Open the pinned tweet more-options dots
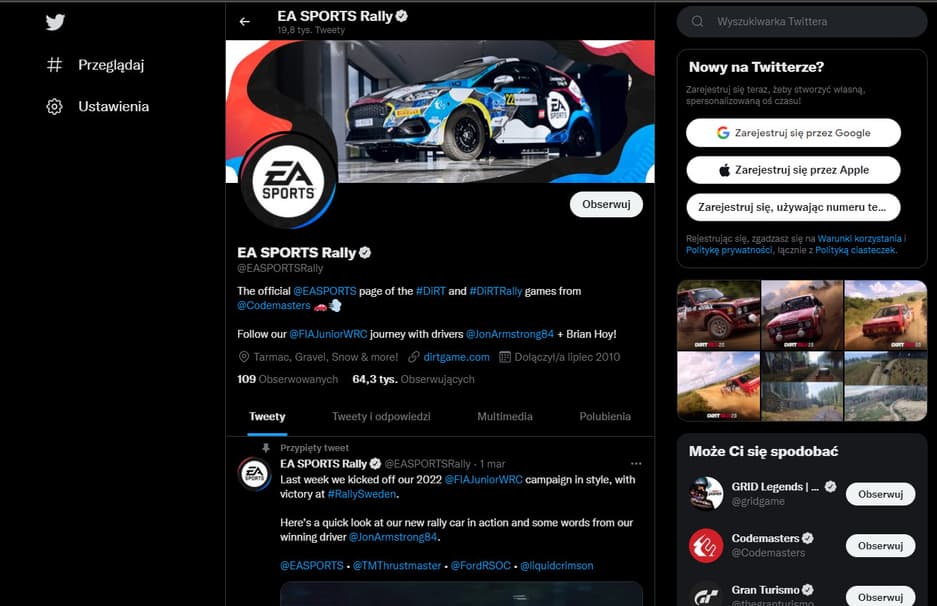937x606 pixels. pyautogui.click(x=636, y=464)
